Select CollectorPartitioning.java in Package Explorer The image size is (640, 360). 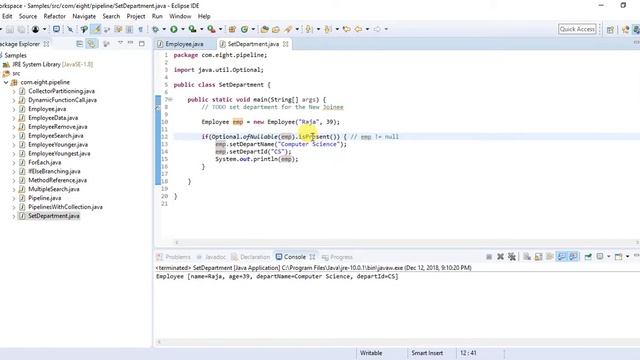[61, 91]
